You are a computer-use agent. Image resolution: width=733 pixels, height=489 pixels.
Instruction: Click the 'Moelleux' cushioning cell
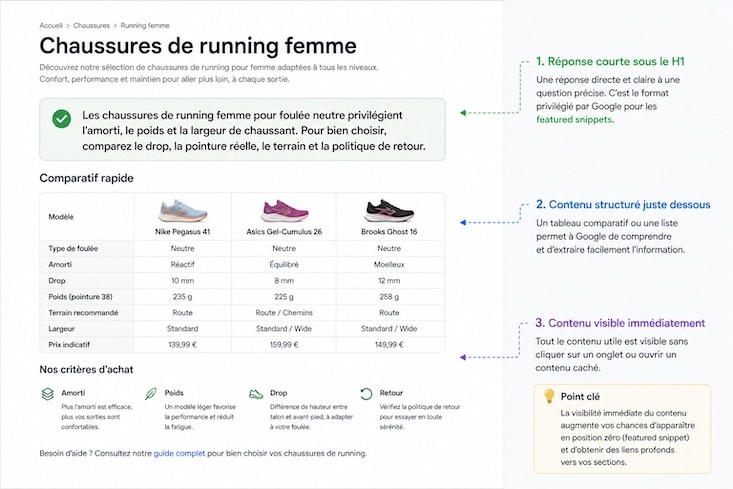click(389, 265)
